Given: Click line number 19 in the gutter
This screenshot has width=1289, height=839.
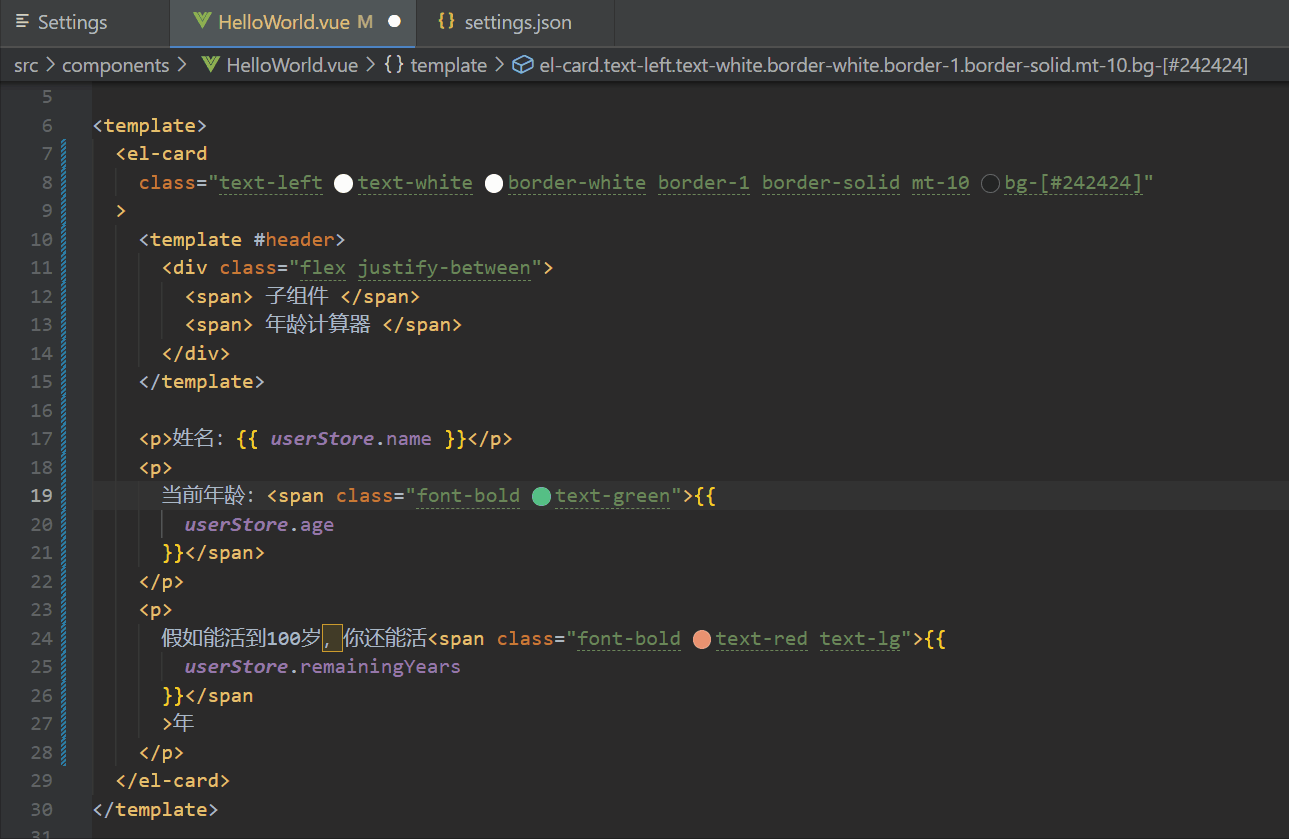Looking at the screenshot, I should (41, 496).
